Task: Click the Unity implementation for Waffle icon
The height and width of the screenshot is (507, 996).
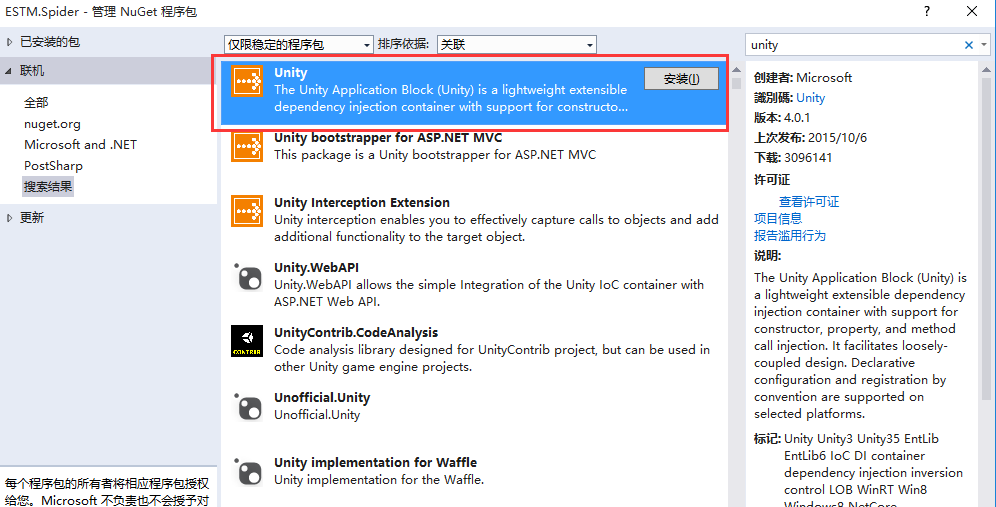Action: point(247,471)
